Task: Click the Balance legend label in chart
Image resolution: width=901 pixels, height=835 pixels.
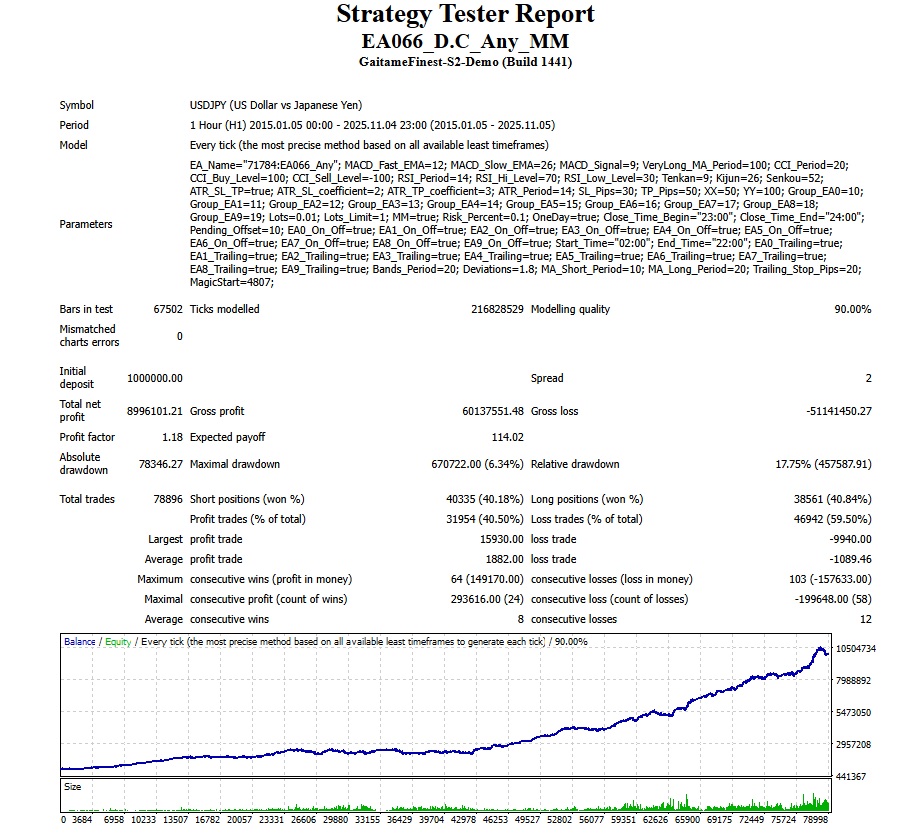Action: click(x=80, y=642)
